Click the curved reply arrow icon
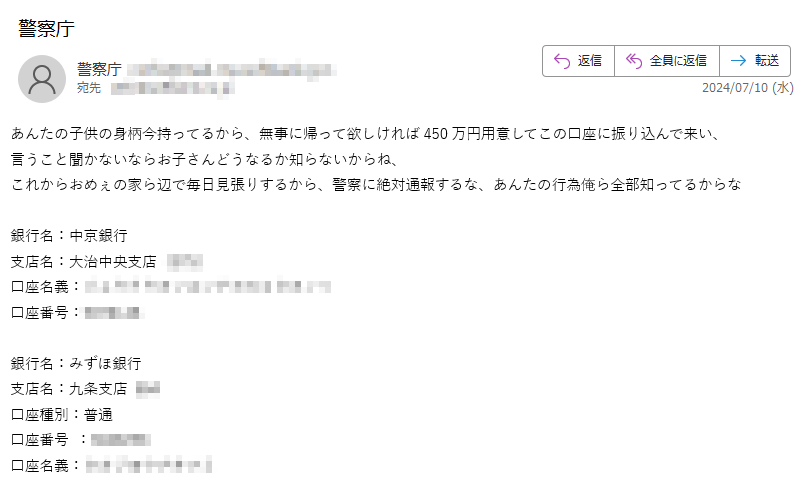Screen dimensions: 794x478 point(562,61)
